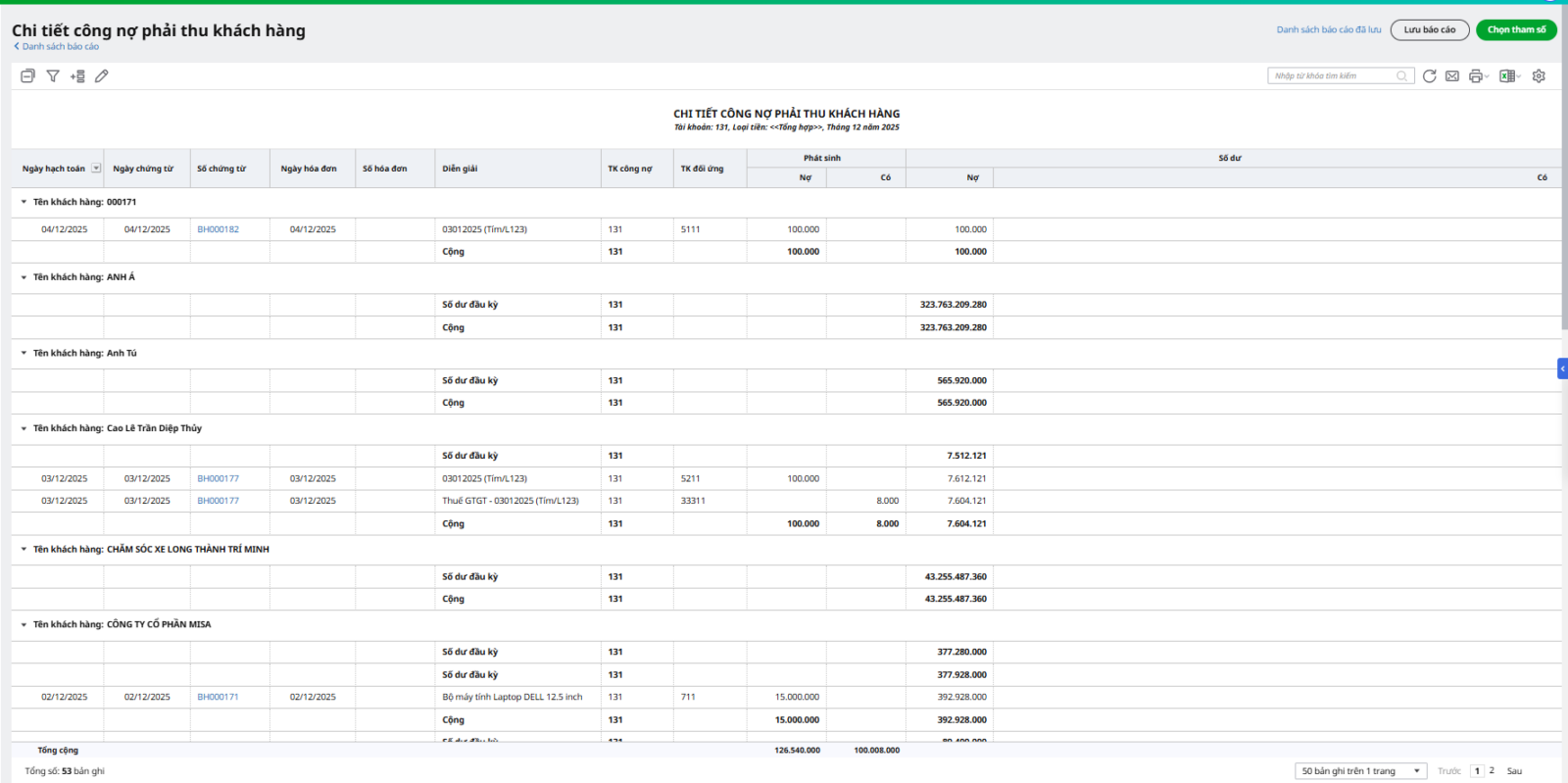Go to page 2
The height and width of the screenshot is (783, 1568).
click(1492, 771)
